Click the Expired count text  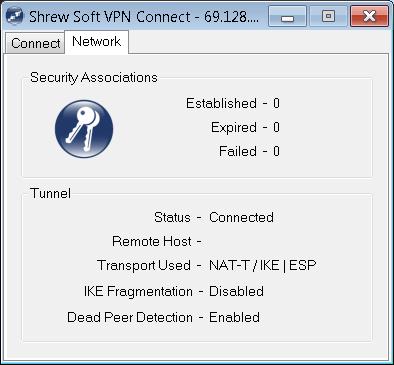(245, 127)
